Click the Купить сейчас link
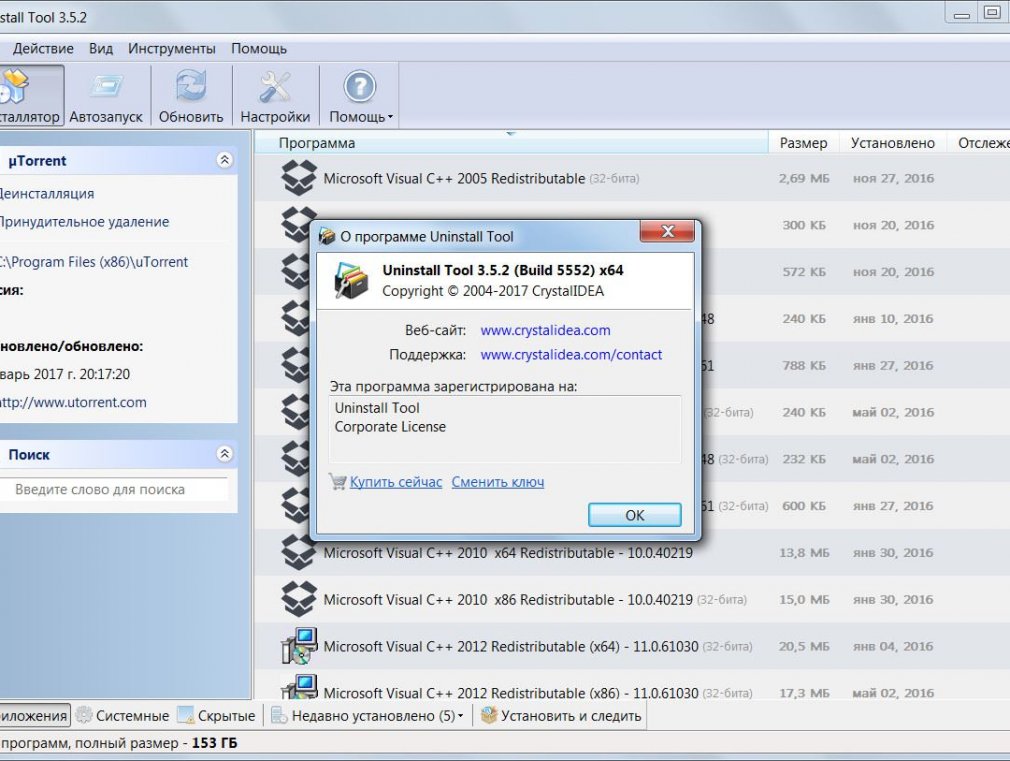1010x761 pixels. click(396, 482)
